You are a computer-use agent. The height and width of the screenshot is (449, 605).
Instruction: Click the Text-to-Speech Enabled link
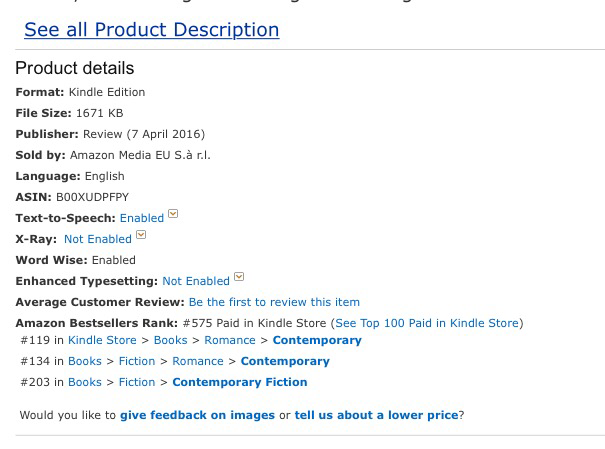[141, 218]
